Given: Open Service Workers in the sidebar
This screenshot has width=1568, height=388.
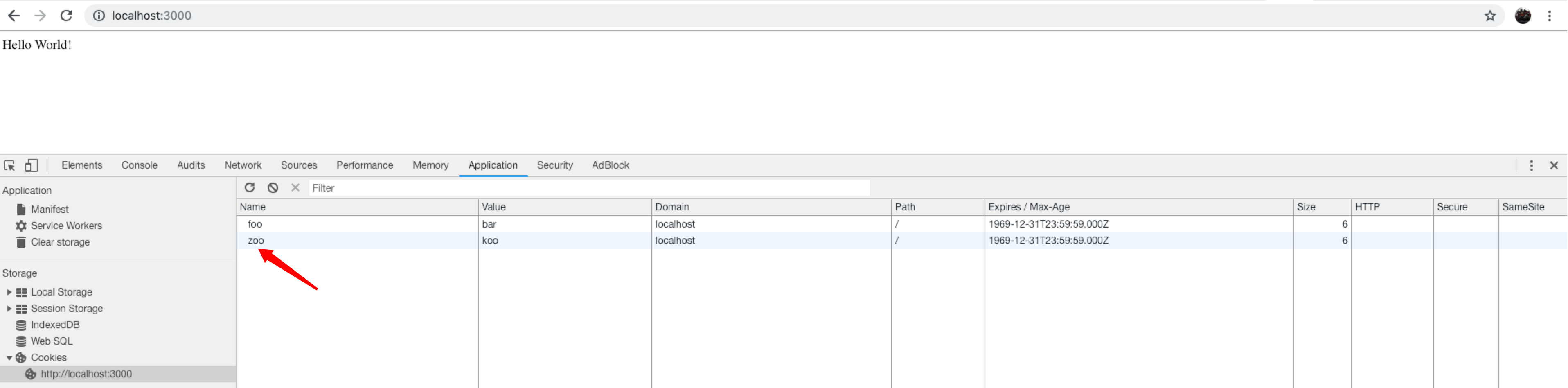Looking at the screenshot, I should [66, 226].
